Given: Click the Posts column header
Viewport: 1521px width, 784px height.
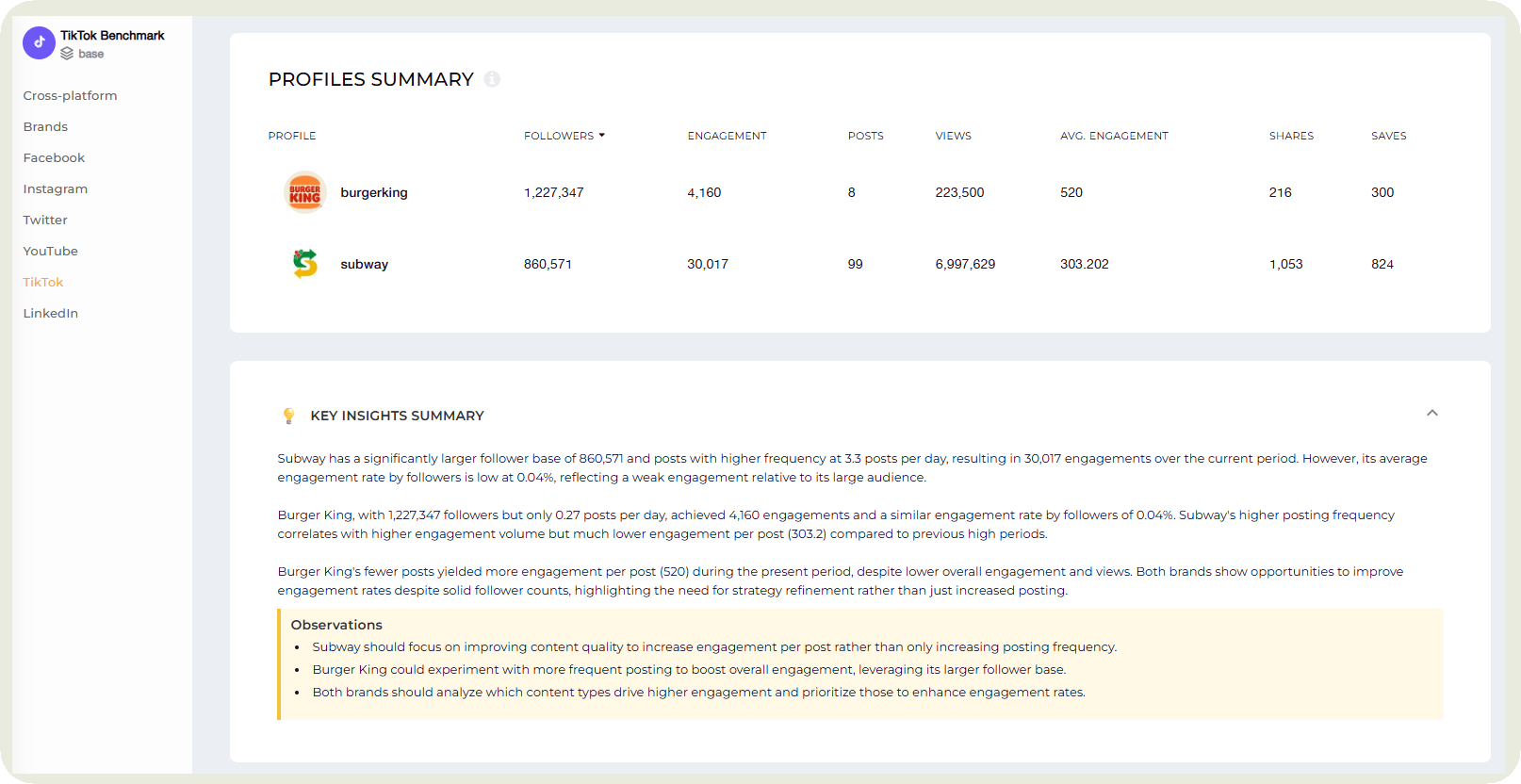Looking at the screenshot, I should coord(865,136).
